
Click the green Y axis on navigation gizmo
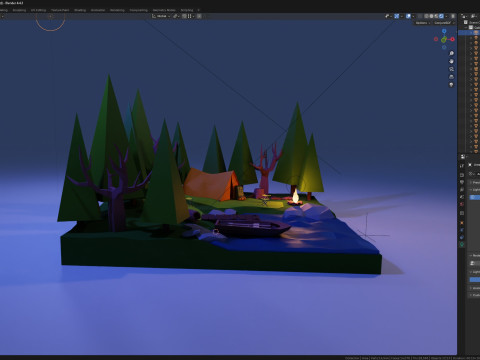coord(444,40)
